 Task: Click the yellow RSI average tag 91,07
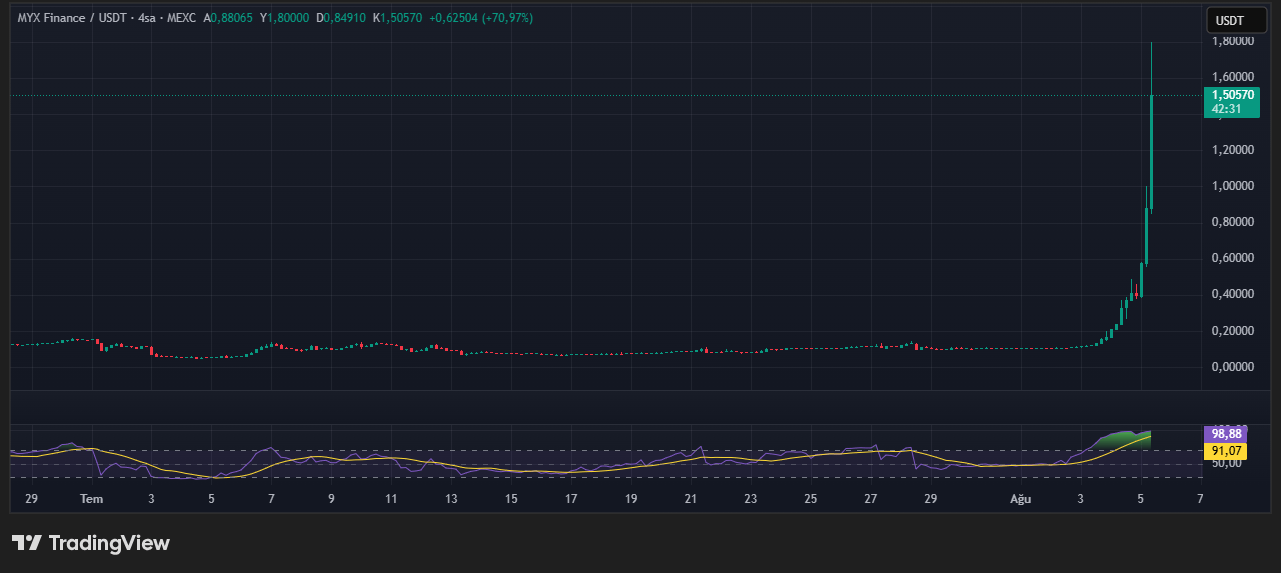1226,451
